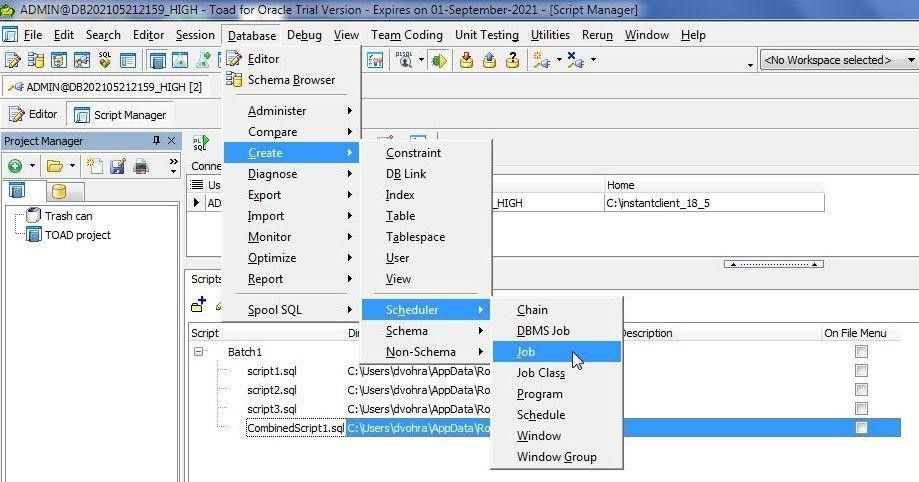Click the commit (red down arrow) icon
The image size is (919, 482).
tap(467, 60)
